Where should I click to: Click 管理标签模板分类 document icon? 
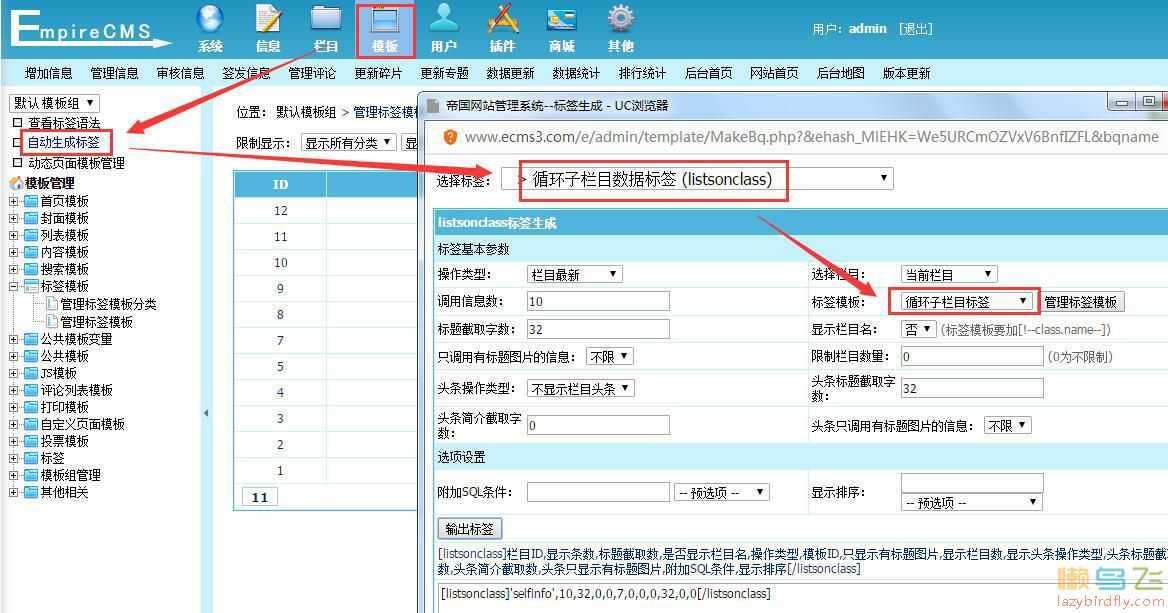[x=52, y=304]
